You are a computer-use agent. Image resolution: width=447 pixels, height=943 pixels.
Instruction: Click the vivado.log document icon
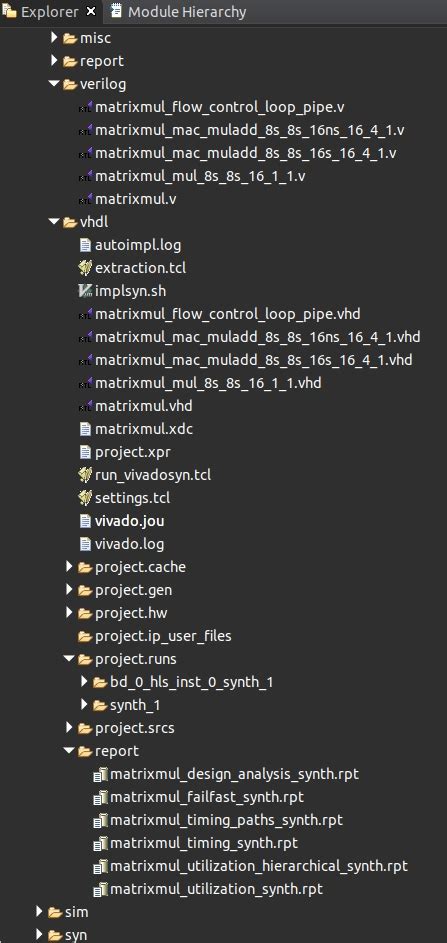tap(85, 544)
